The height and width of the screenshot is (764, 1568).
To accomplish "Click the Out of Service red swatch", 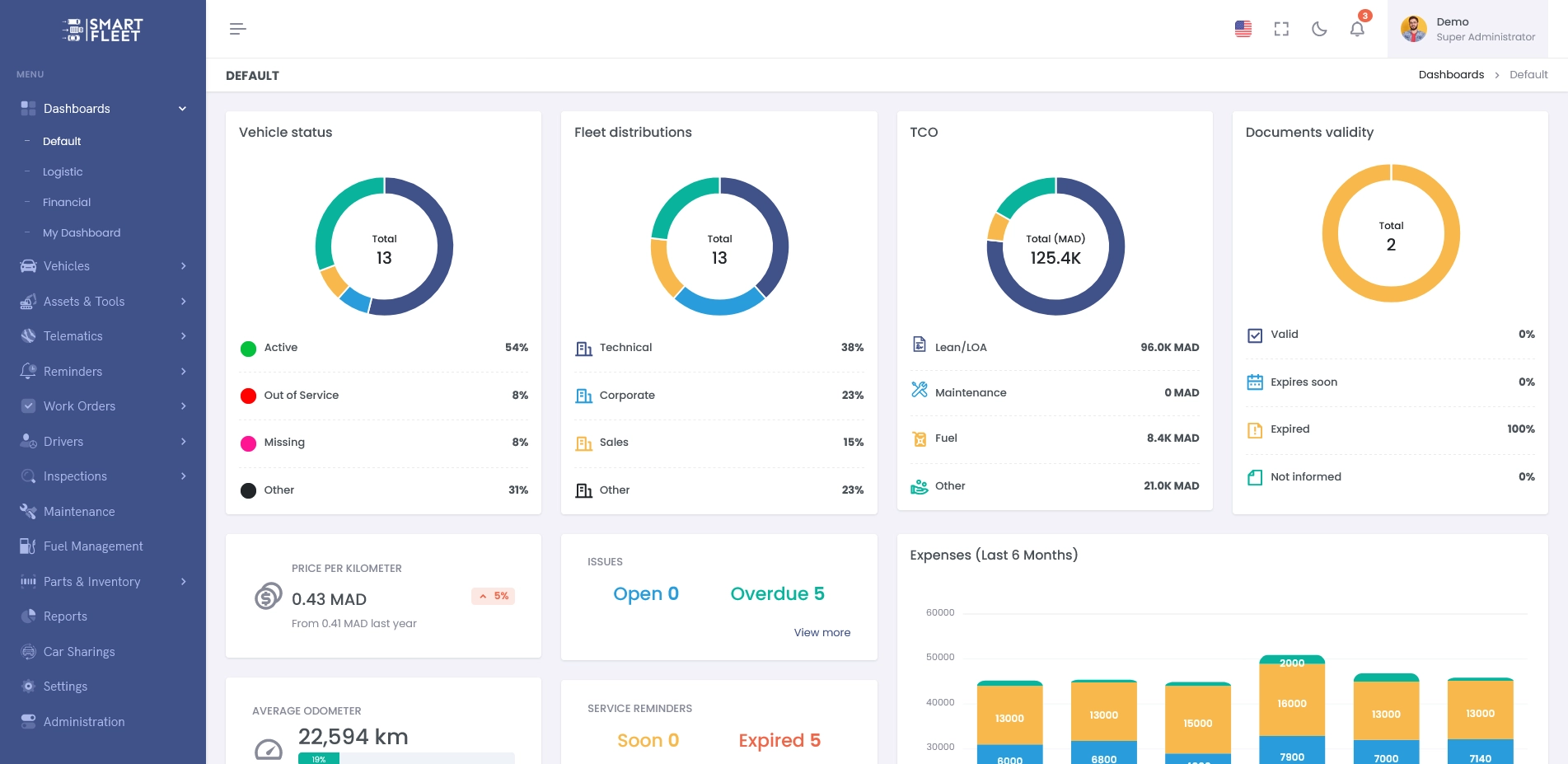I will [248, 396].
